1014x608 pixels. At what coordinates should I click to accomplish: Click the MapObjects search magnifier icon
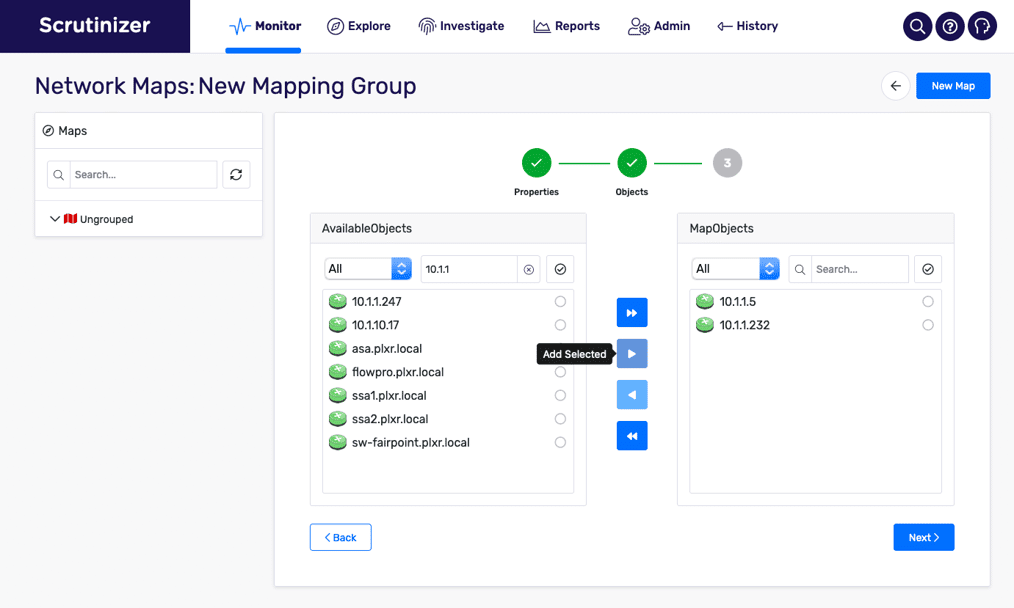click(800, 269)
